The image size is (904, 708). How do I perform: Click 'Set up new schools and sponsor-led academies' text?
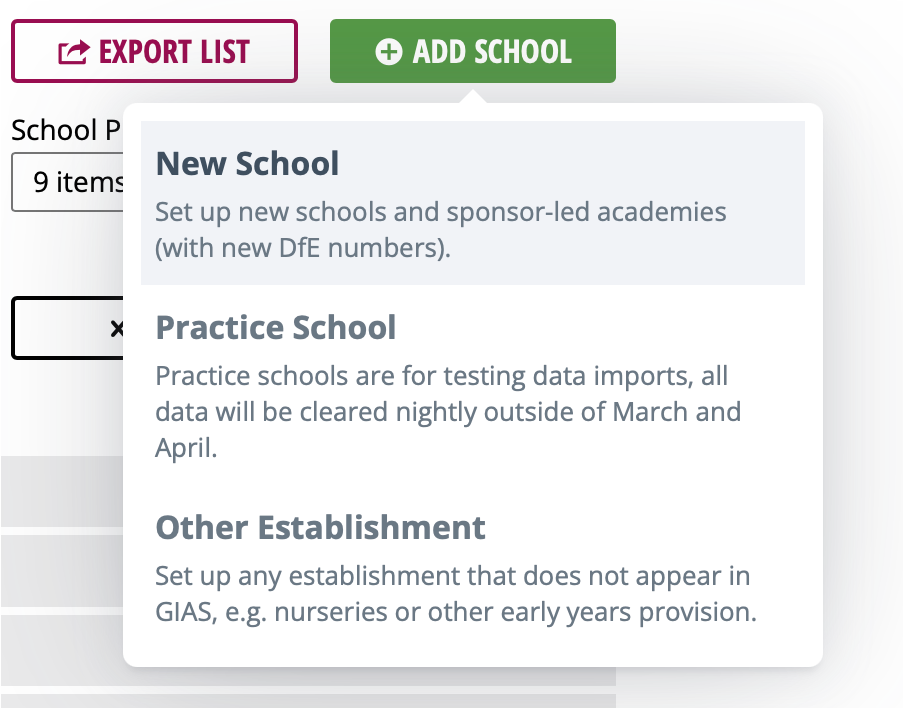[440, 212]
